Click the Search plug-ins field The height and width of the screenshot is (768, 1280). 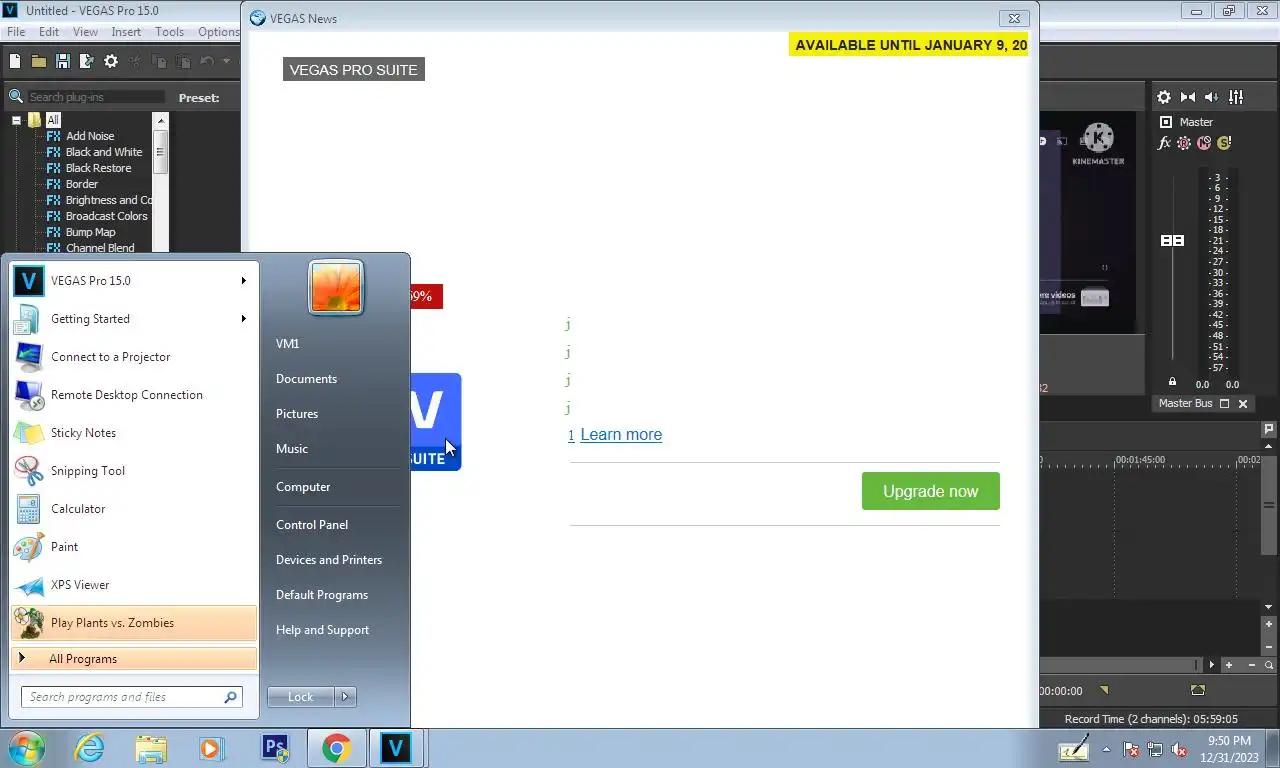pos(96,97)
